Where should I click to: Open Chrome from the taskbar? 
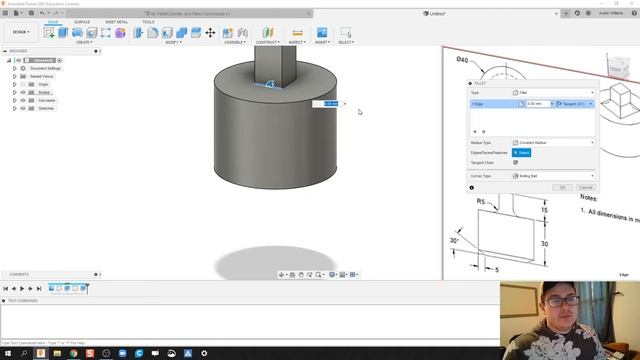(73, 353)
